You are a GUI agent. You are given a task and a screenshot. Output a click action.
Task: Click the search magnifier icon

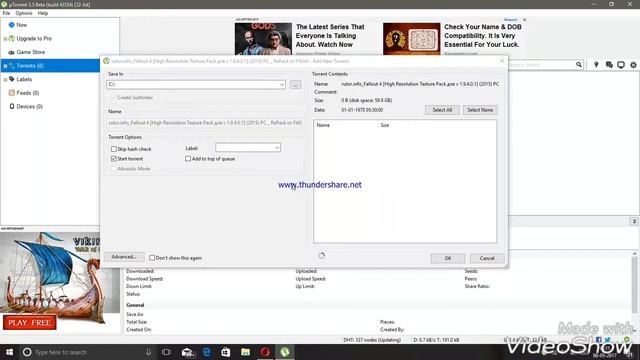point(579,65)
